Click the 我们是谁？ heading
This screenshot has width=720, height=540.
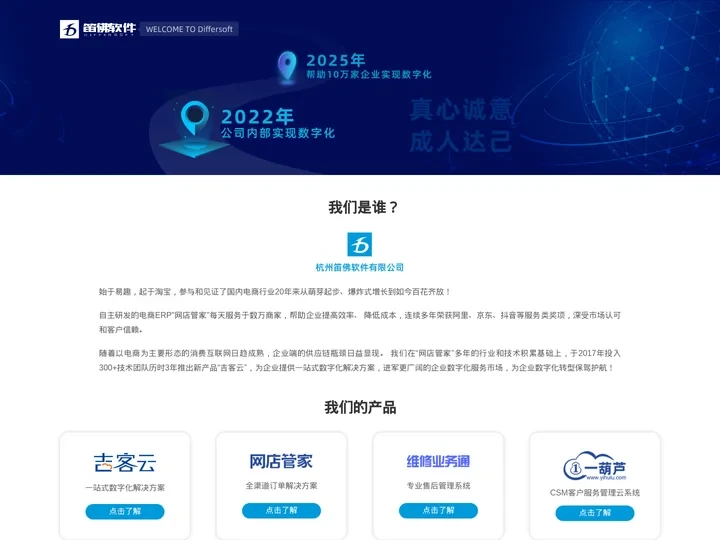click(x=363, y=208)
